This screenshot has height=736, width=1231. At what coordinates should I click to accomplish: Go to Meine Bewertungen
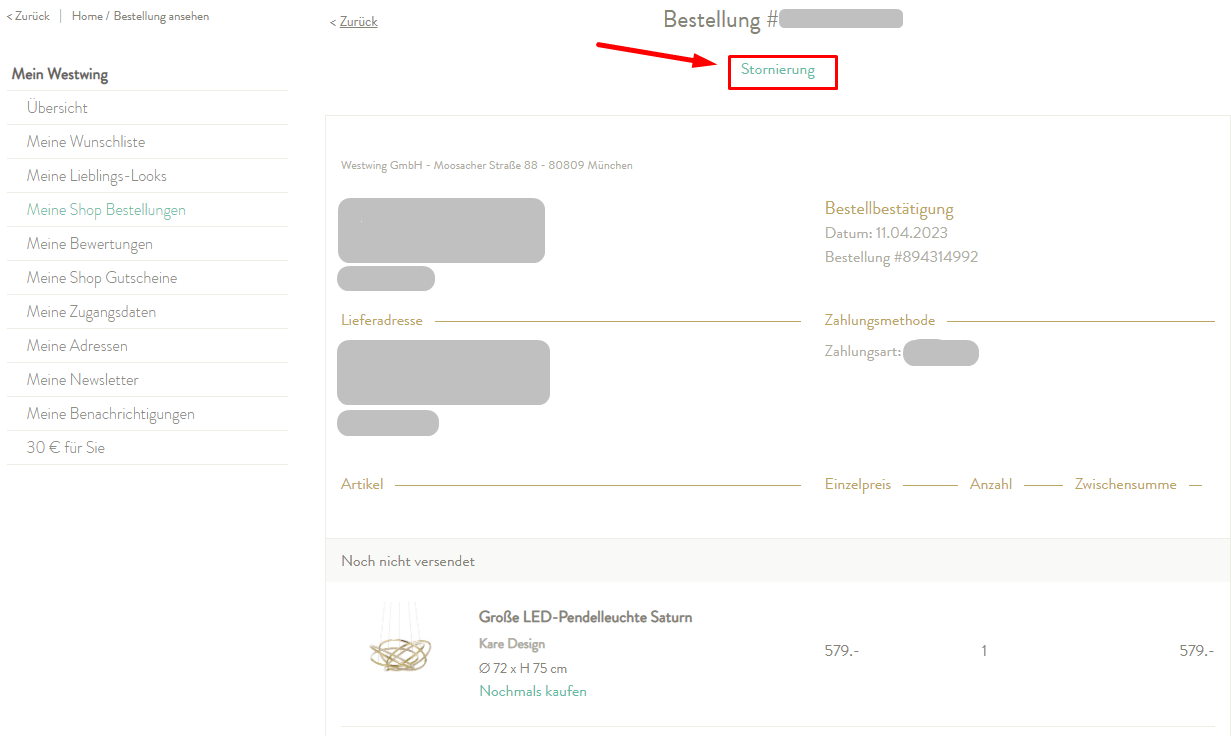pyautogui.click(x=90, y=244)
